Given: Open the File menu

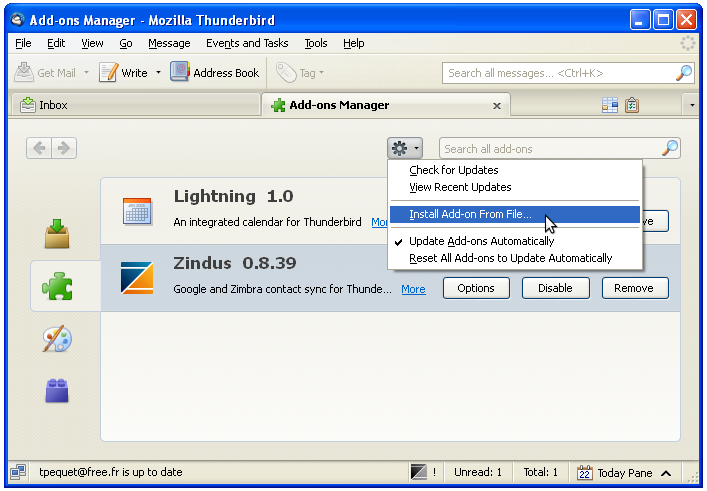Looking at the screenshot, I should pyautogui.click(x=23, y=43).
